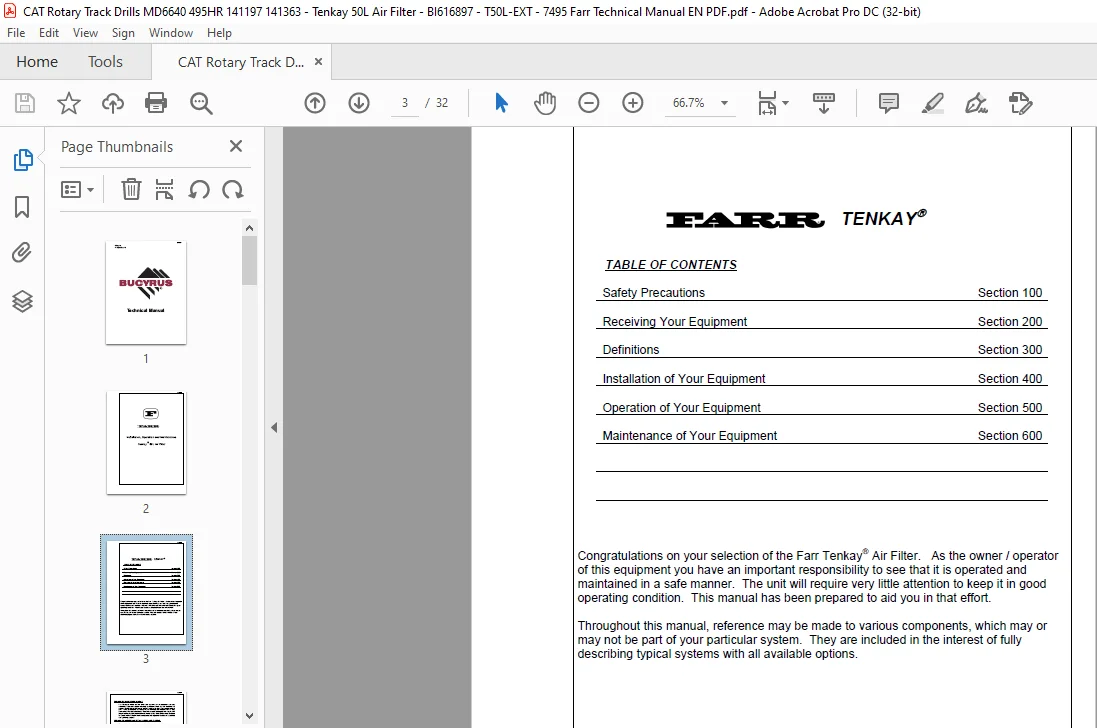Open the thumbnail Options dropdown menu
The image size is (1097, 728).
[x=77, y=190]
